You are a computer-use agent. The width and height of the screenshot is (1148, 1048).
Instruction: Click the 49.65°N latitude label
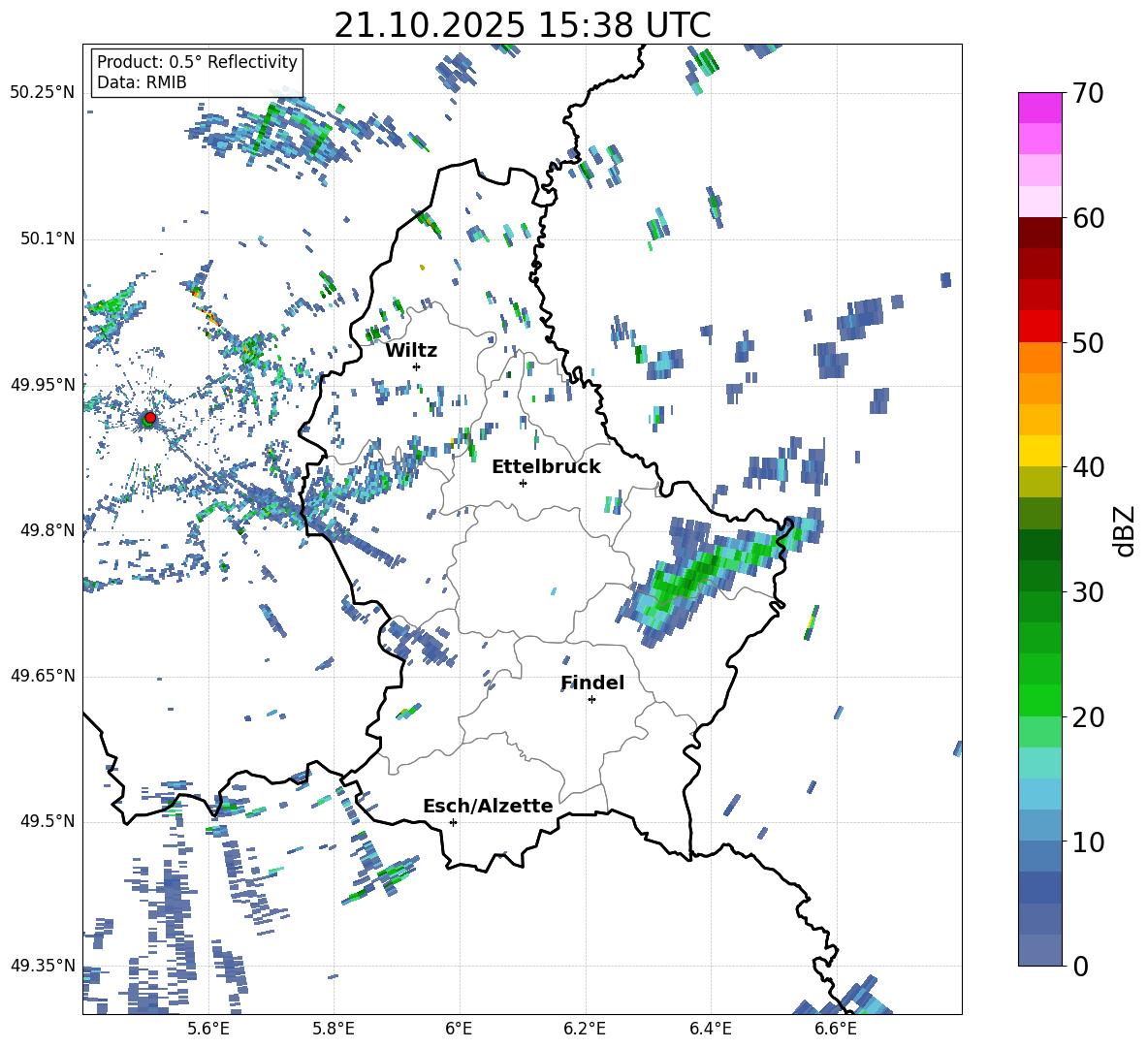[43, 676]
